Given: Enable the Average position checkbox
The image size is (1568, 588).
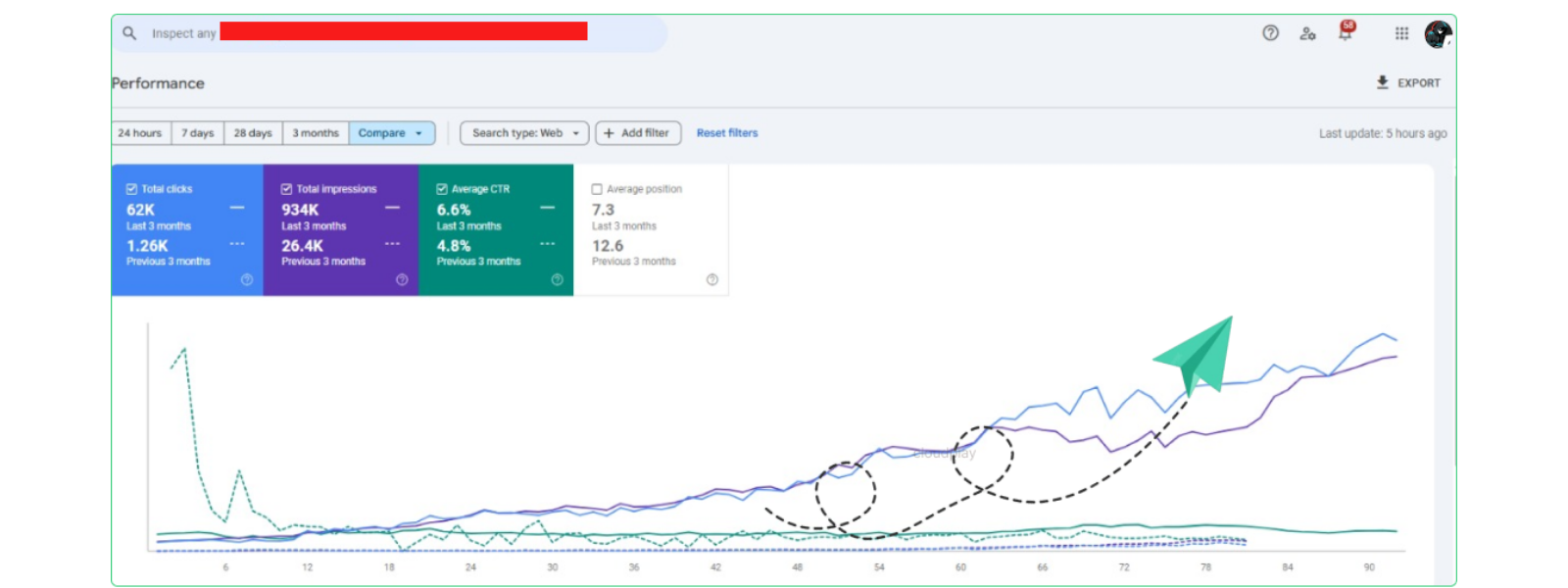Looking at the screenshot, I should pyautogui.click(x=597, y=189).
